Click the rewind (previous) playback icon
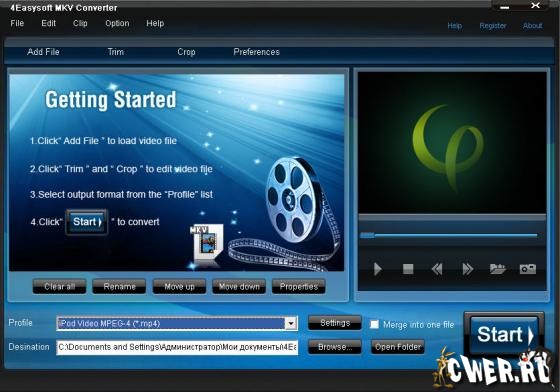Image resolution: width=560 pixels, height=392 pixels. point(437,269)
